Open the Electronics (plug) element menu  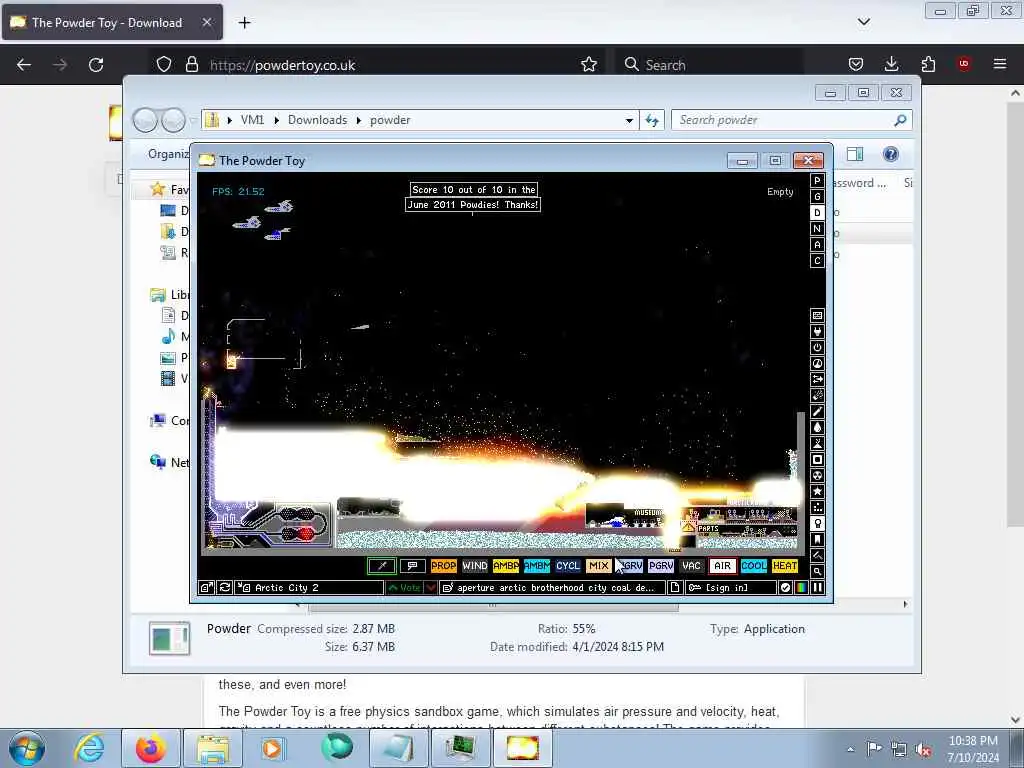click(817, 332)
